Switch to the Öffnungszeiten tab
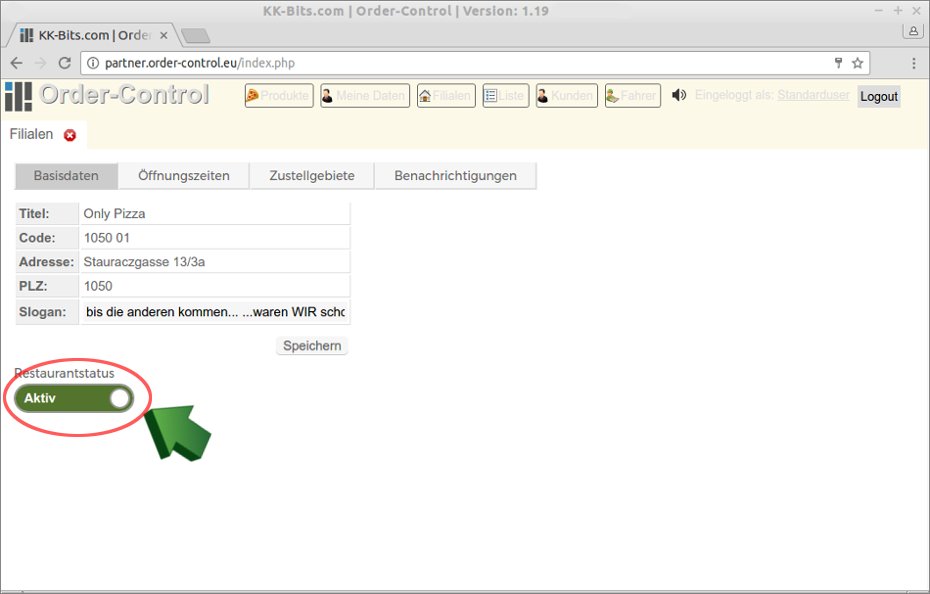The height and width of the screenshot is (594, 930). tap(184, 176)
